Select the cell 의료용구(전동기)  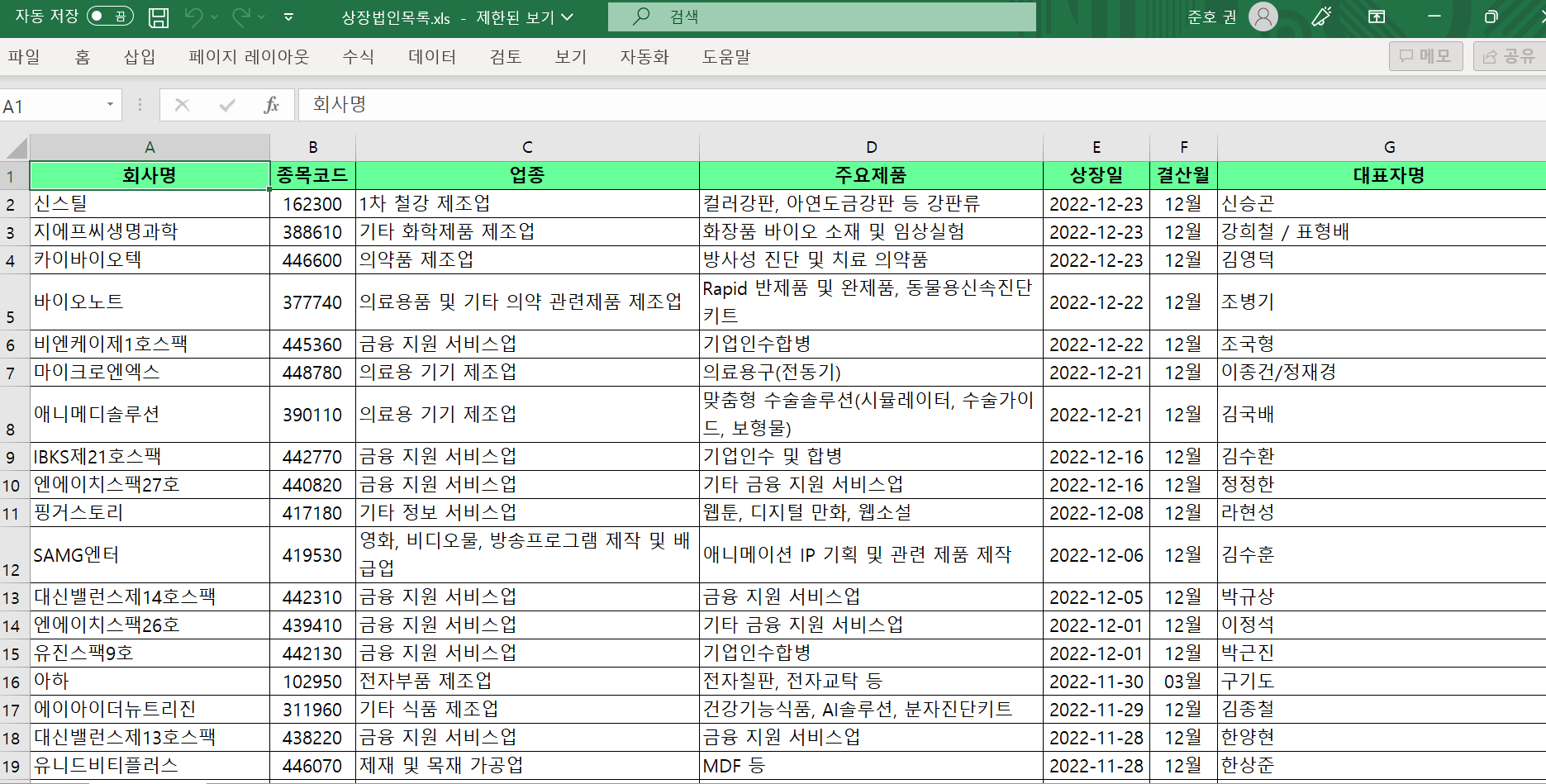(871, 373)
